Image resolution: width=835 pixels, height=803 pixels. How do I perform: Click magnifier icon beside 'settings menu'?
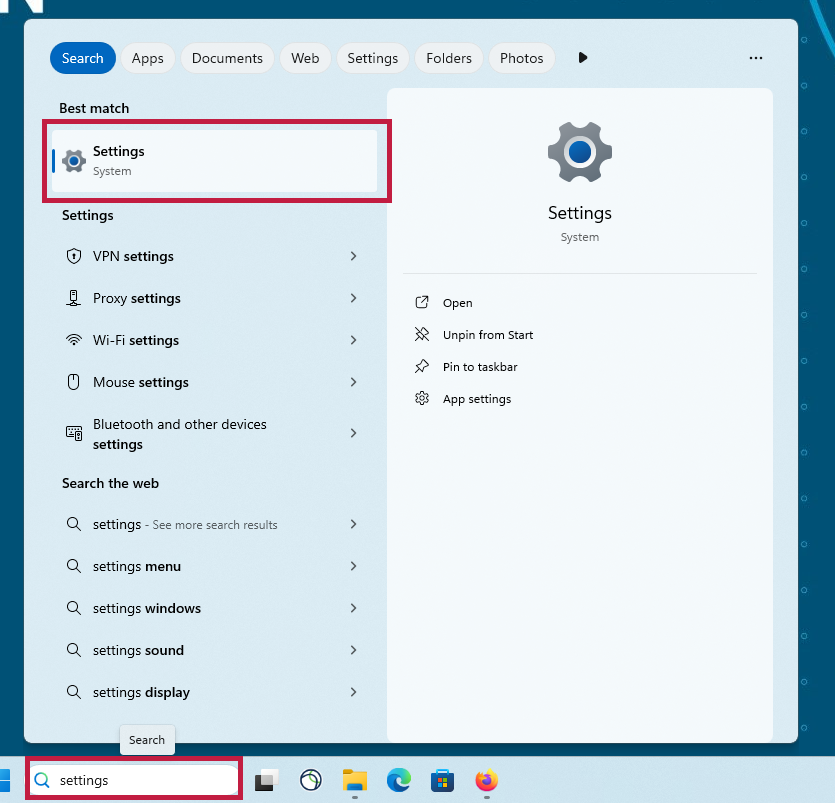[73, 566]
